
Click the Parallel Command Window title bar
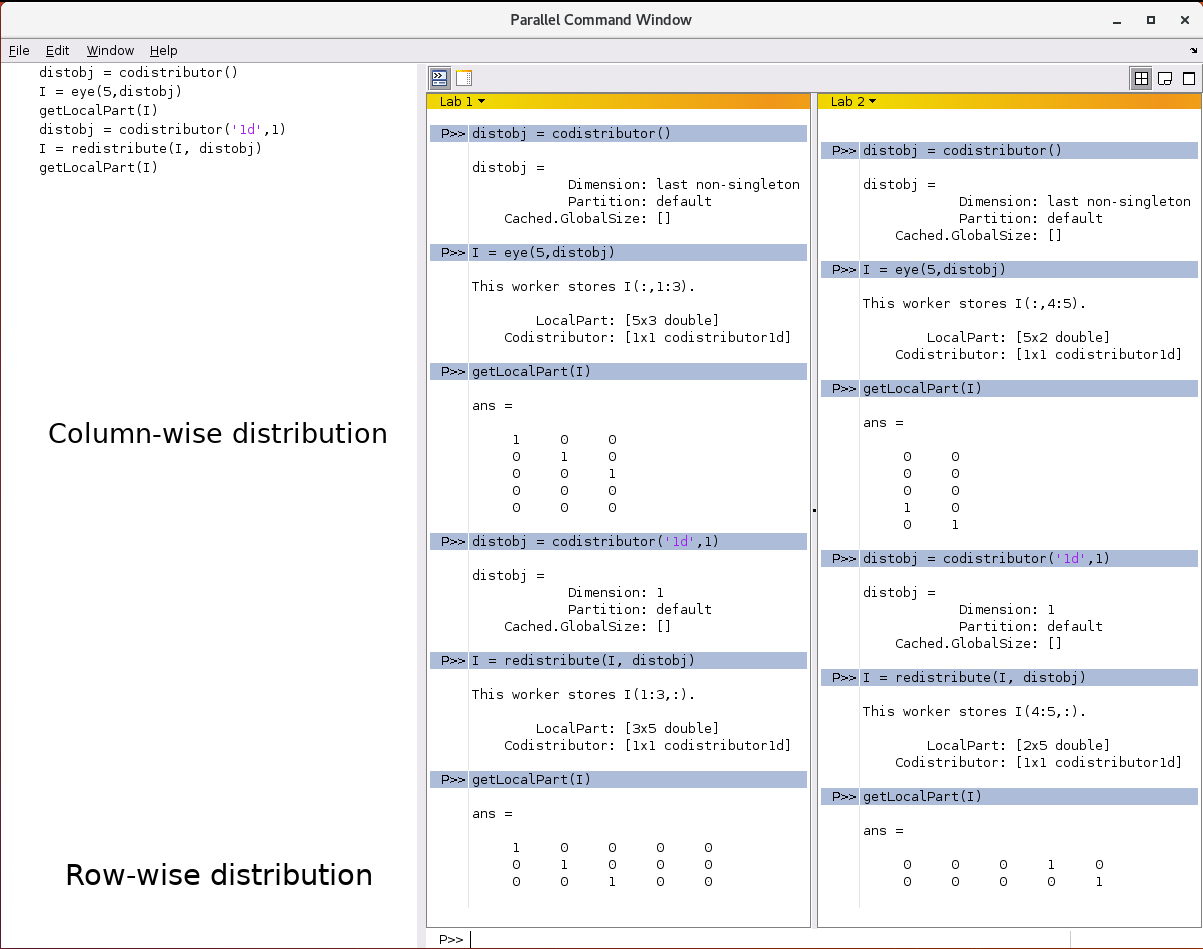(x=600, y=20)
